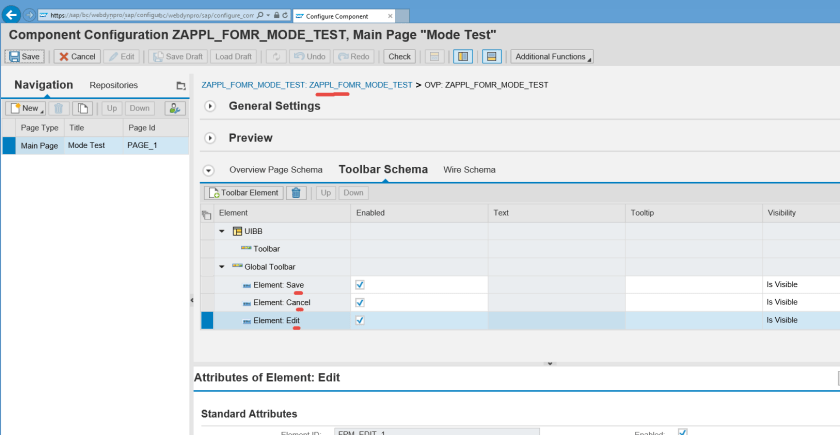The width and height of the screenshot is (840, 435).
Task: Click the Load Draft button
Action: coord(234,56)
